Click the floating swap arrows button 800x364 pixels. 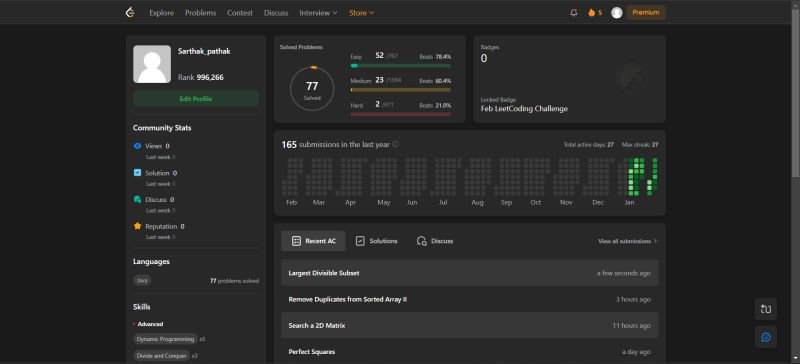click(x=766, y=309)
